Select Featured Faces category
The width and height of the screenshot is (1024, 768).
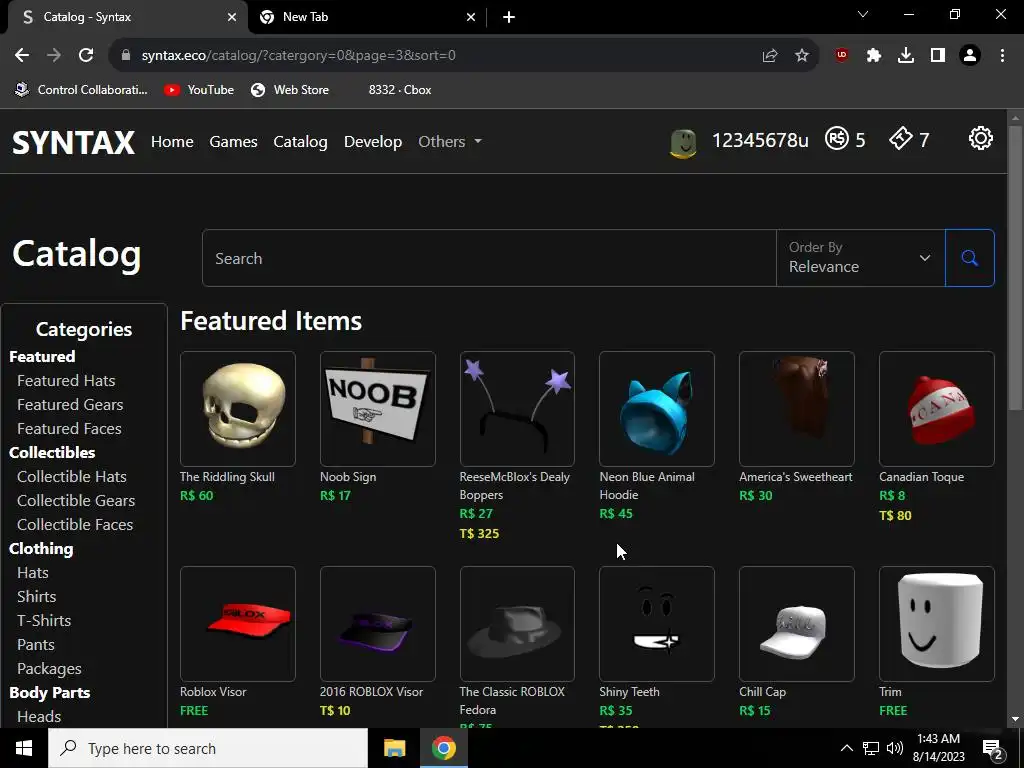(x=69, y=429)
